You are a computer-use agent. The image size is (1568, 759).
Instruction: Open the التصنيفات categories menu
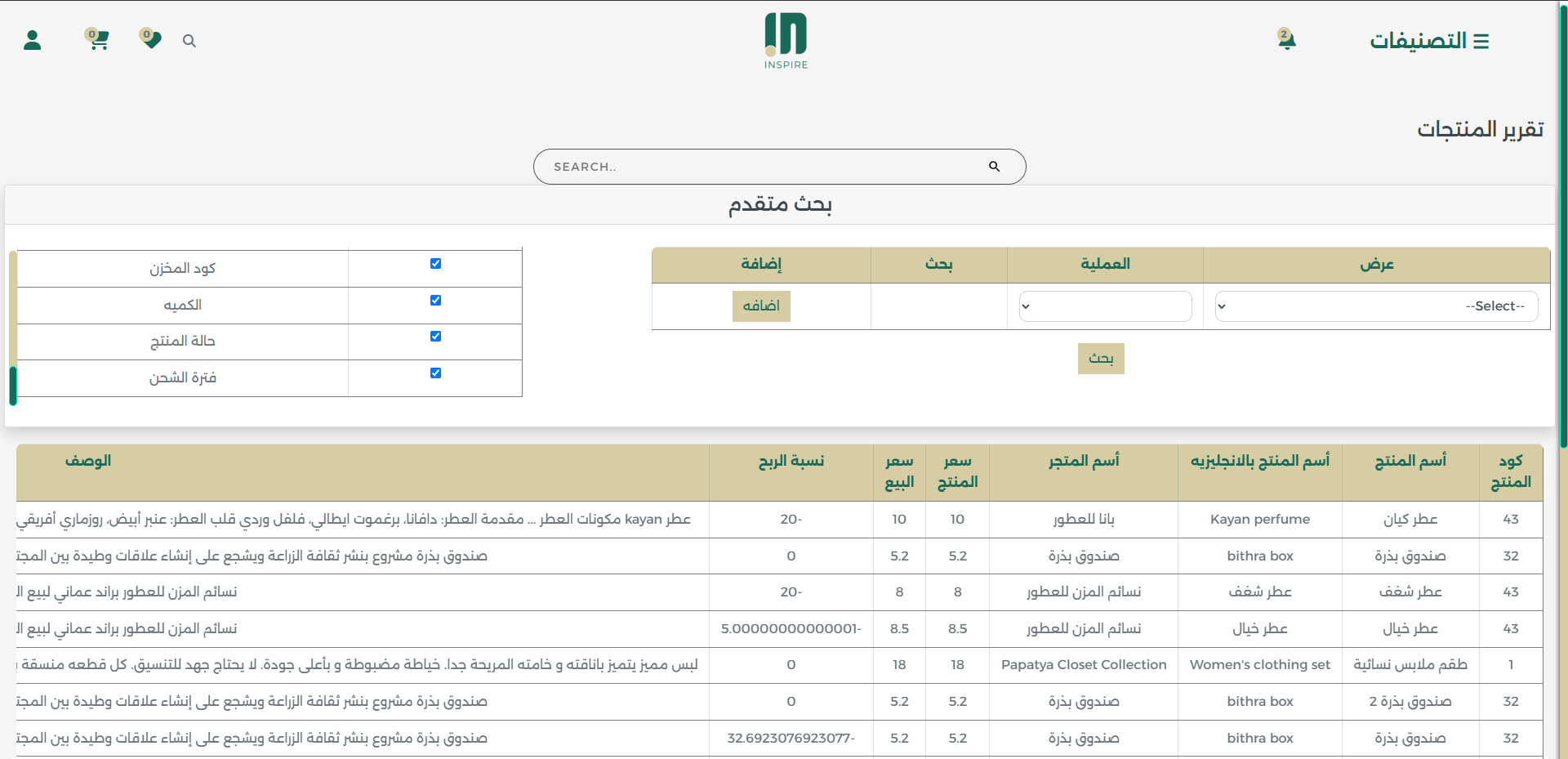[x=1429, y=41]
